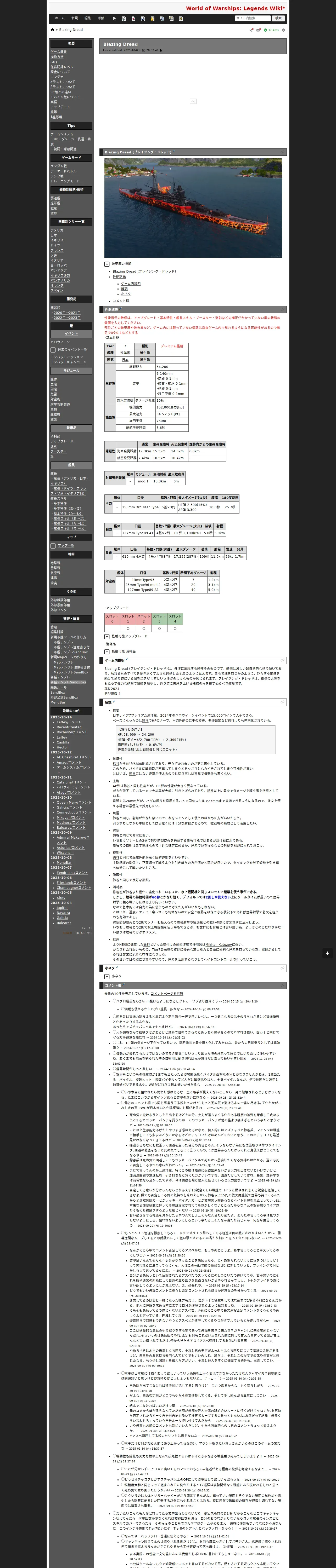Jump to コメント欄 in the table of contents

pyautogui.click(x=121, y=301)
